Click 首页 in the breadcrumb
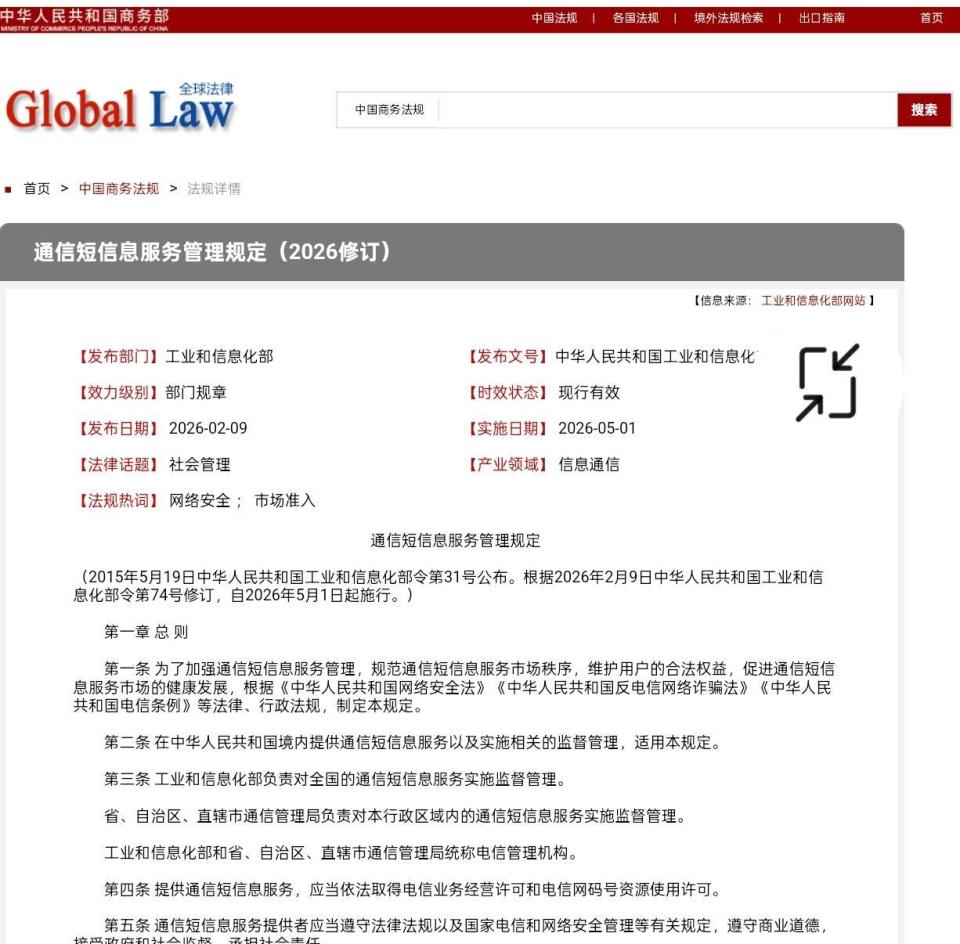 click(37, 189)
